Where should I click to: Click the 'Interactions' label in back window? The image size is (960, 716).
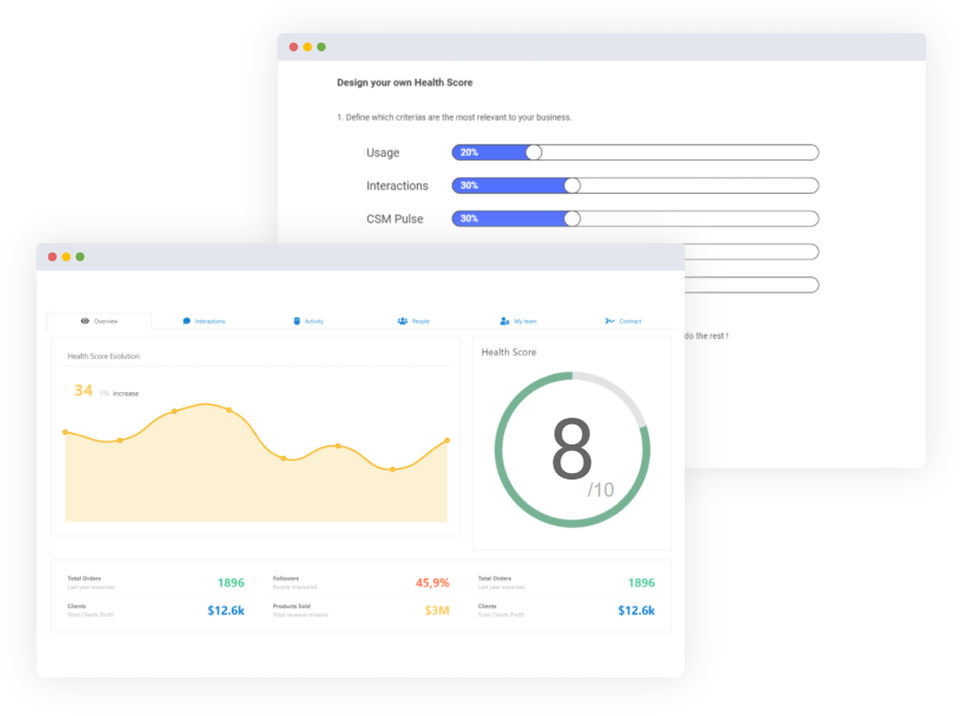click(x=397, y=186)
